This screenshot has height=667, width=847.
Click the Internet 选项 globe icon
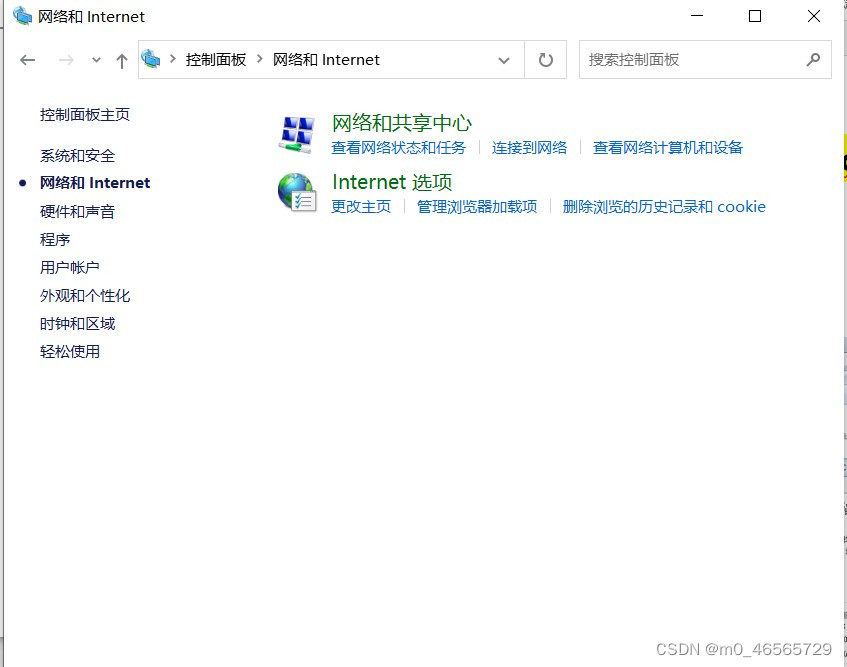click(297, 192)
